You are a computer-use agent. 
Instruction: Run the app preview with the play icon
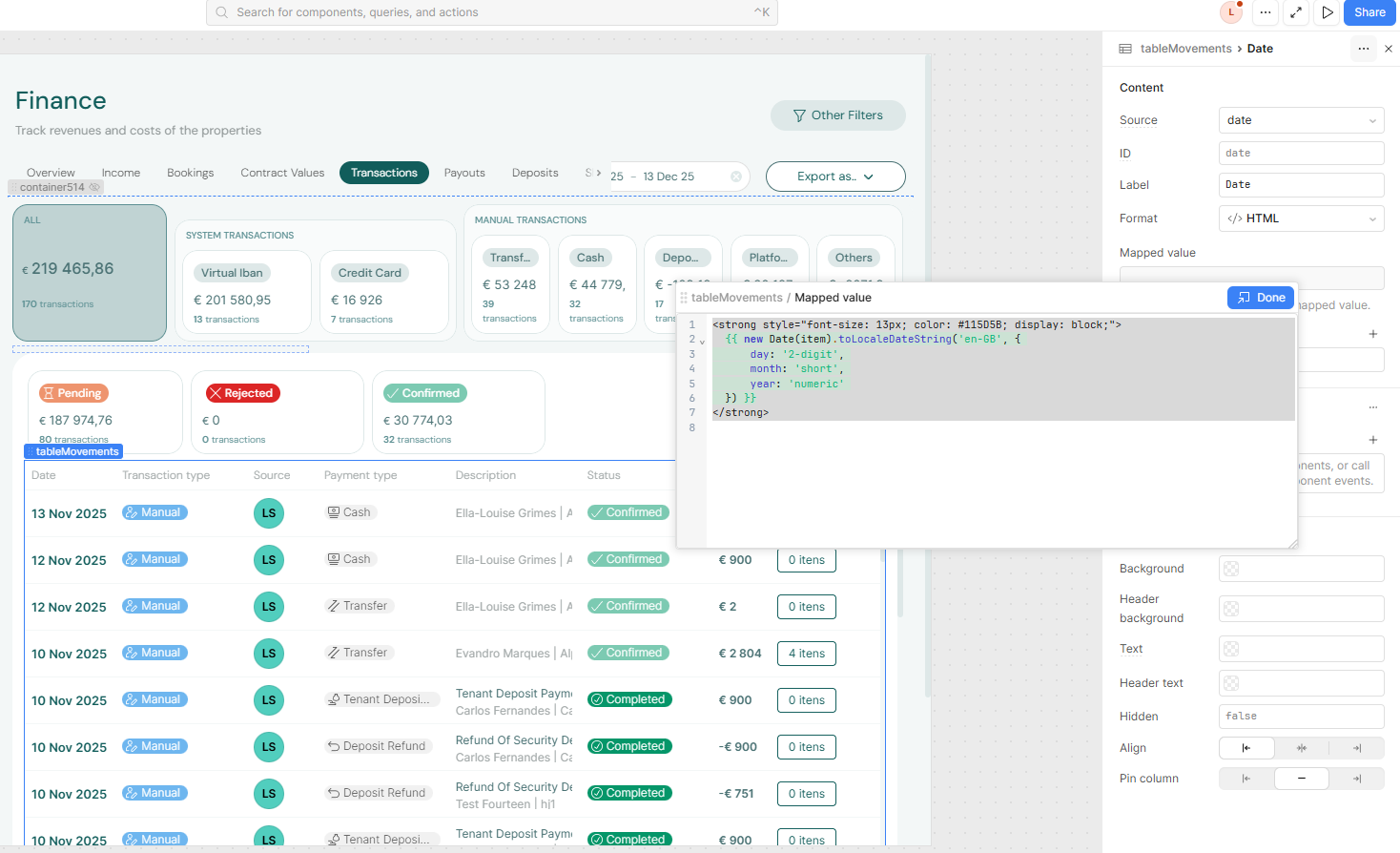tap(1327, 12)
